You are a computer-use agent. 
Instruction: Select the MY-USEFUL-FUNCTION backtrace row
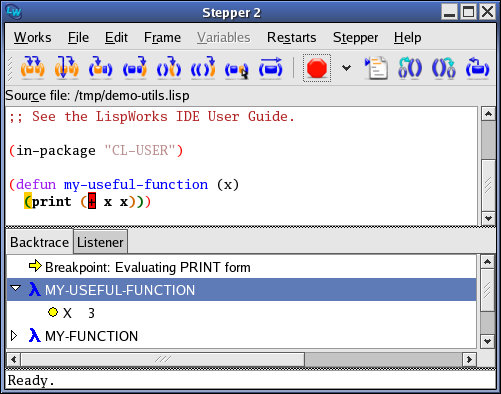(x=241, y=290)
